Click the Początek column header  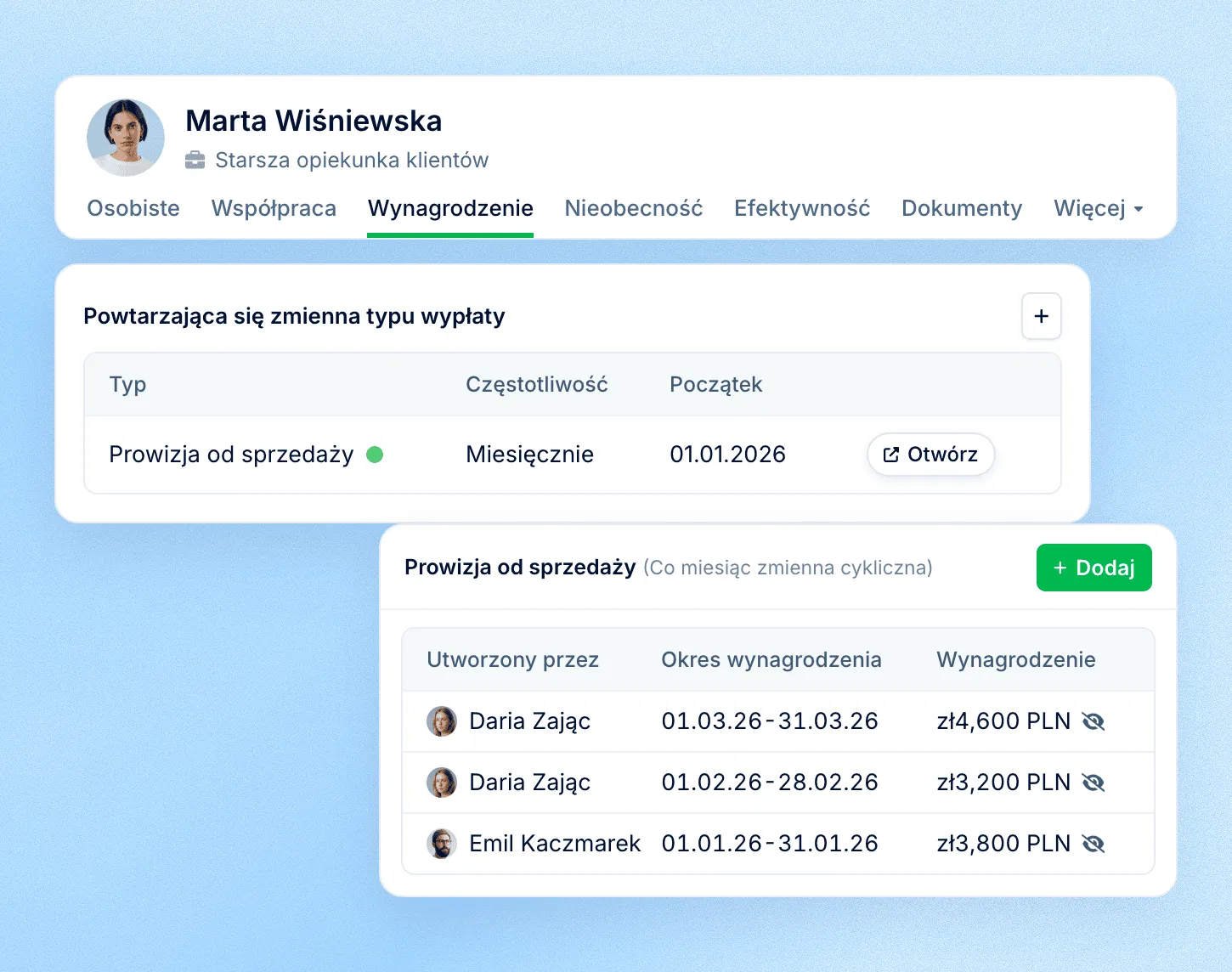point(716,385)
